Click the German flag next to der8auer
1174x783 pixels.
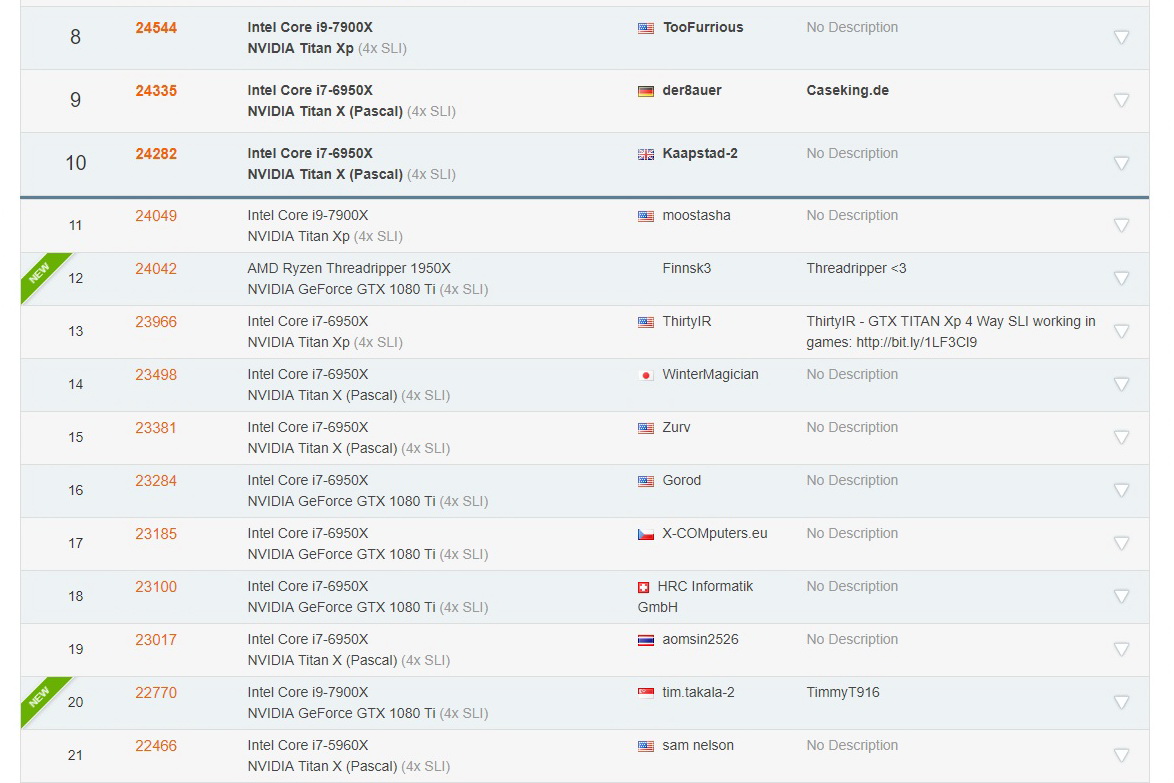tap(645, 91)
